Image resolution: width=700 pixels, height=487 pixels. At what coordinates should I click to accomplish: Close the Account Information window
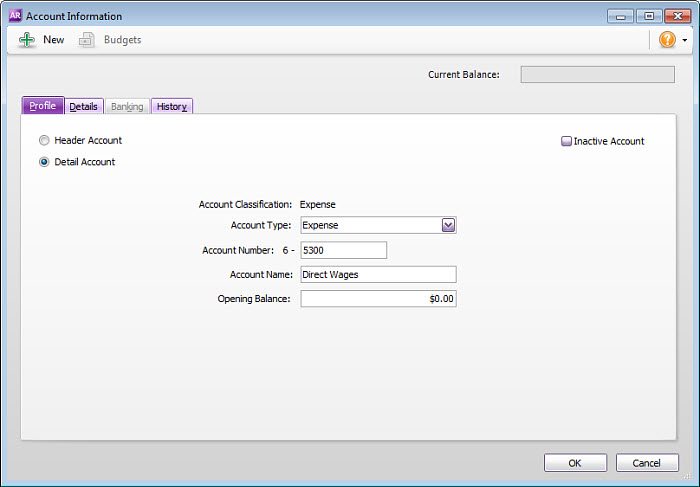click(678, 16)
